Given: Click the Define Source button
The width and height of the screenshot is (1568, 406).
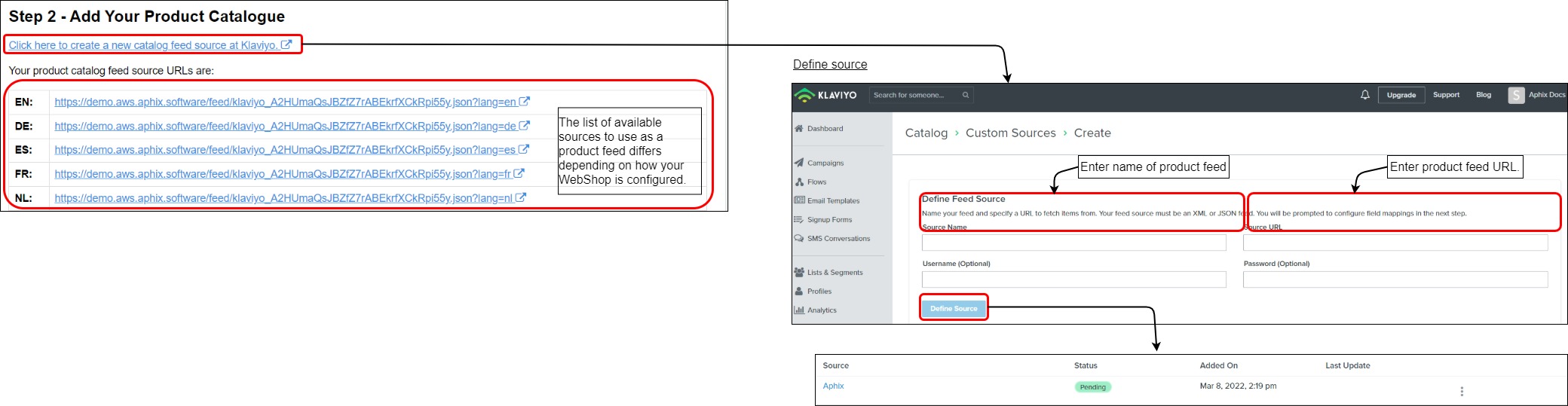Looking at the screenshot, I should click(953, 308).
